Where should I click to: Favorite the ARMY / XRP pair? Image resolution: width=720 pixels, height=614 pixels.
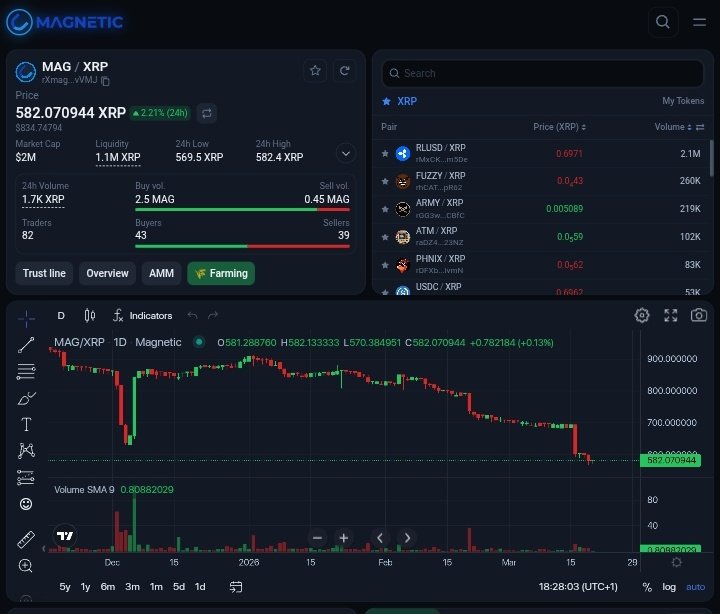(x=385, y=209)
